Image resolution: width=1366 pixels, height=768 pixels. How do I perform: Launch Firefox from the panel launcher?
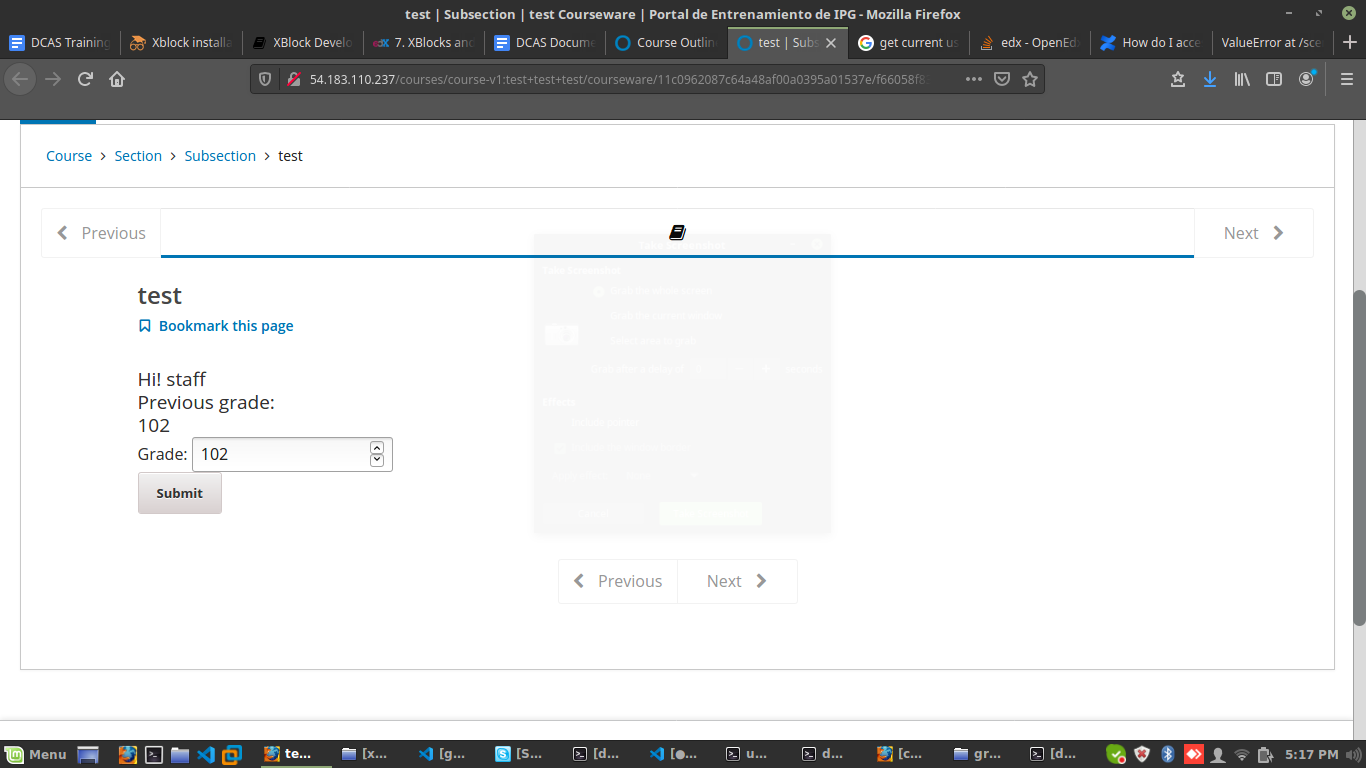pos(128,755)
